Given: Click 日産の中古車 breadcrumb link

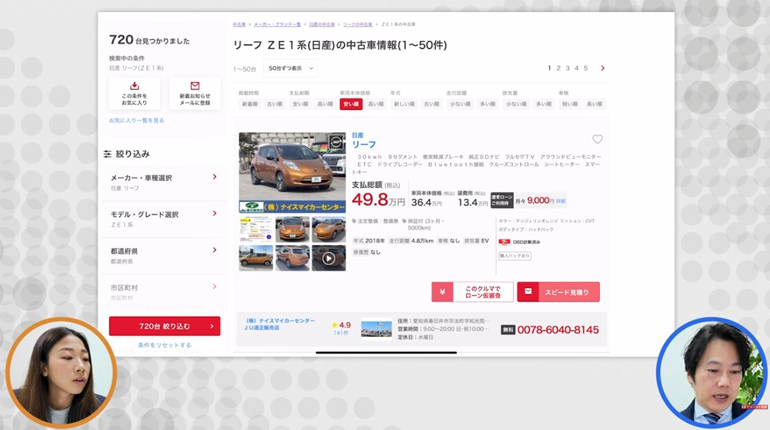Looking at the screenshot, I should click(x=321, y=24).
